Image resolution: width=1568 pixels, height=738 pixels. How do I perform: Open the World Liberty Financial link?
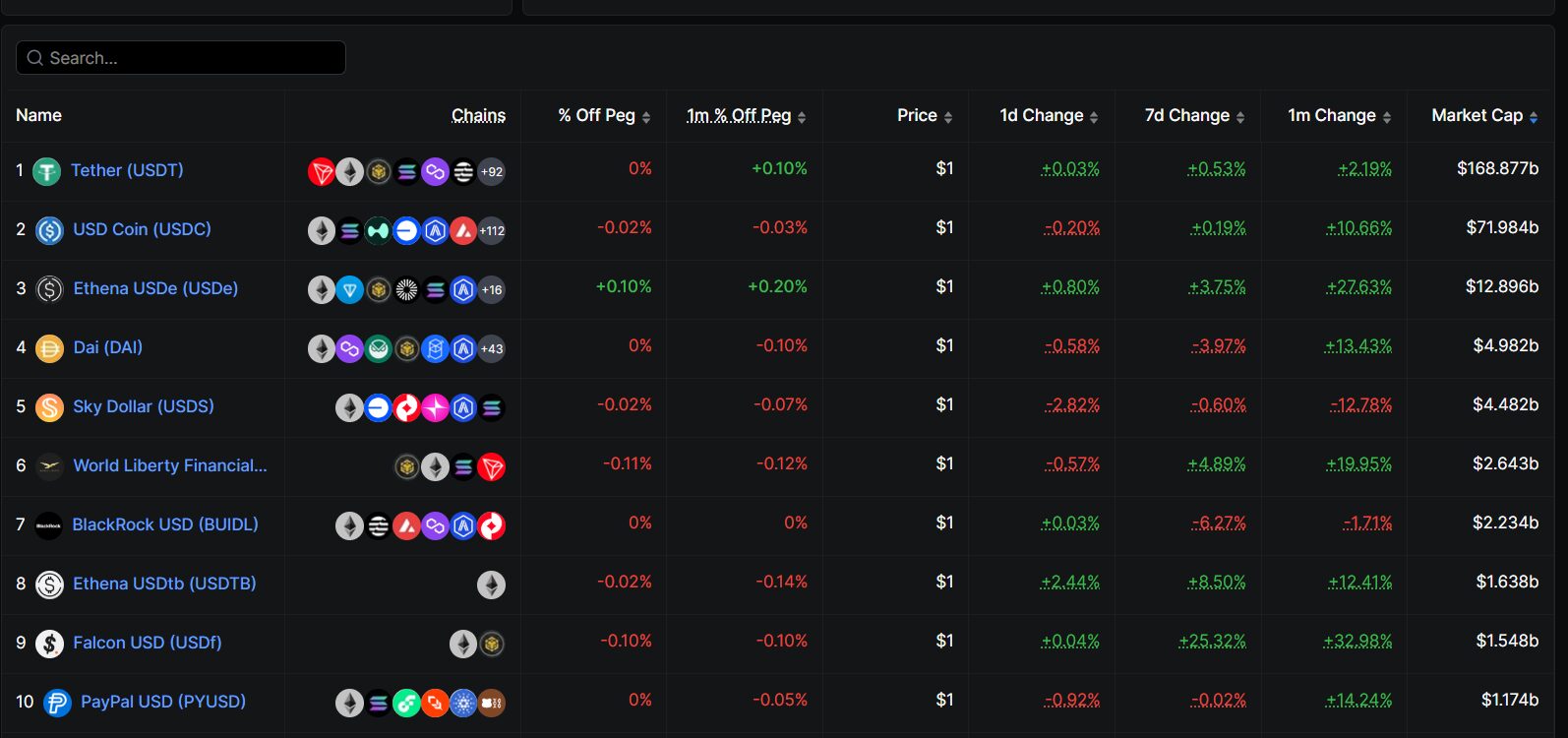pyautogui.click(x=170, y=465)
